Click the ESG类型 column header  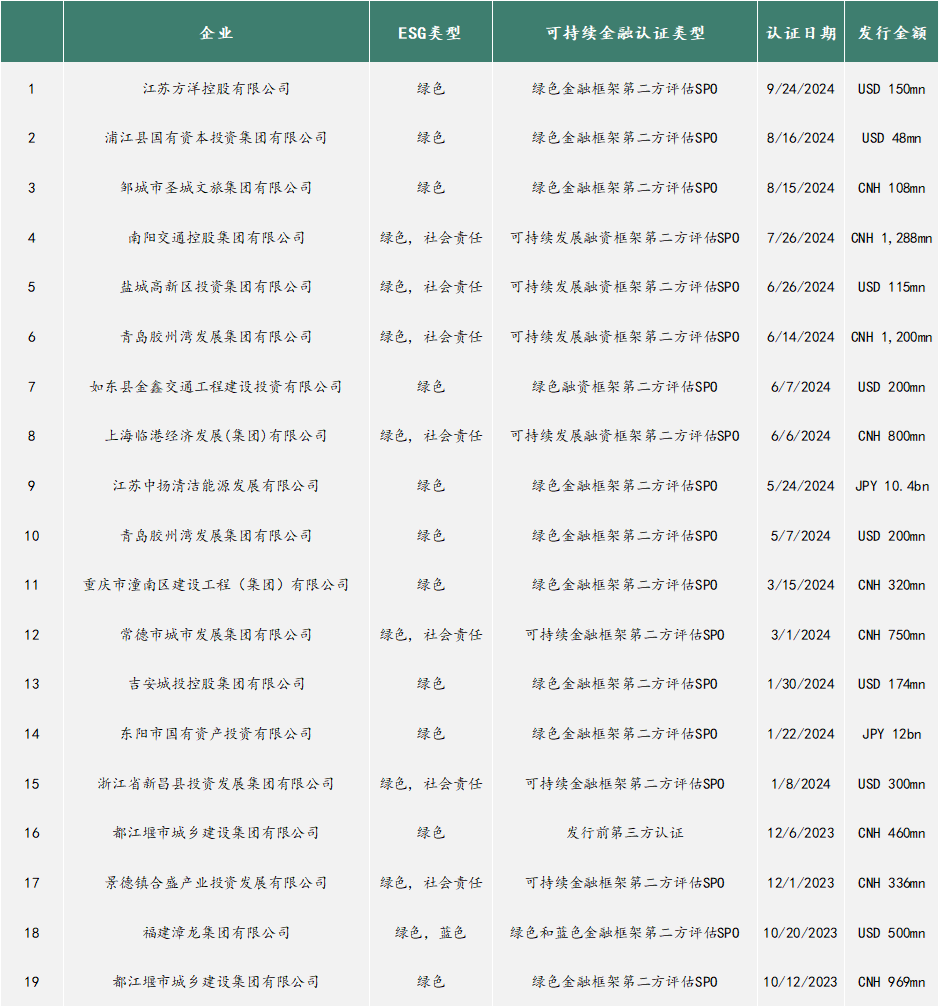[x=430, y=32]
